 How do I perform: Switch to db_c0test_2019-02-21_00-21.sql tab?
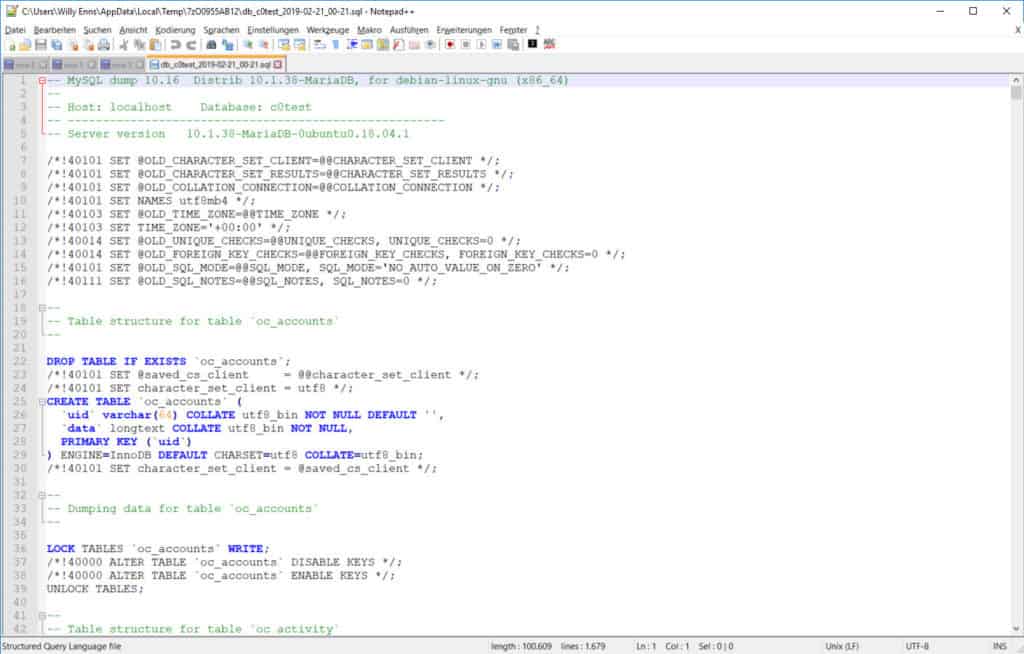(210, 64)
